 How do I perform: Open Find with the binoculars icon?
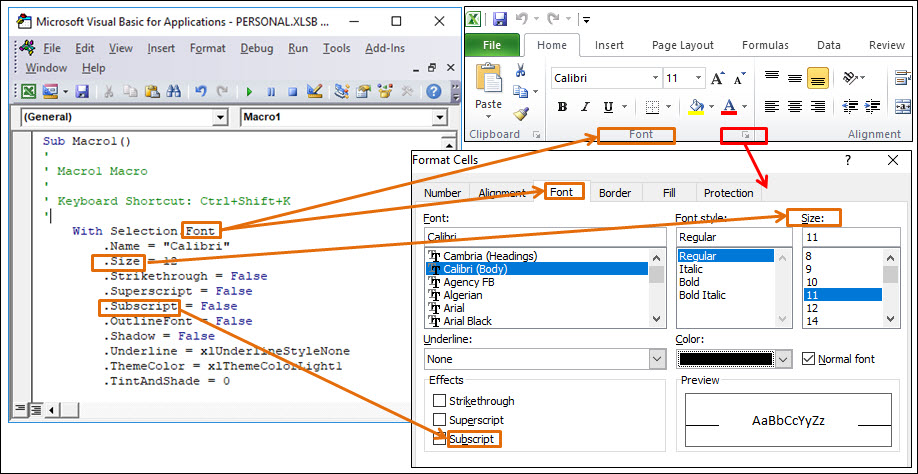point(173,92)
